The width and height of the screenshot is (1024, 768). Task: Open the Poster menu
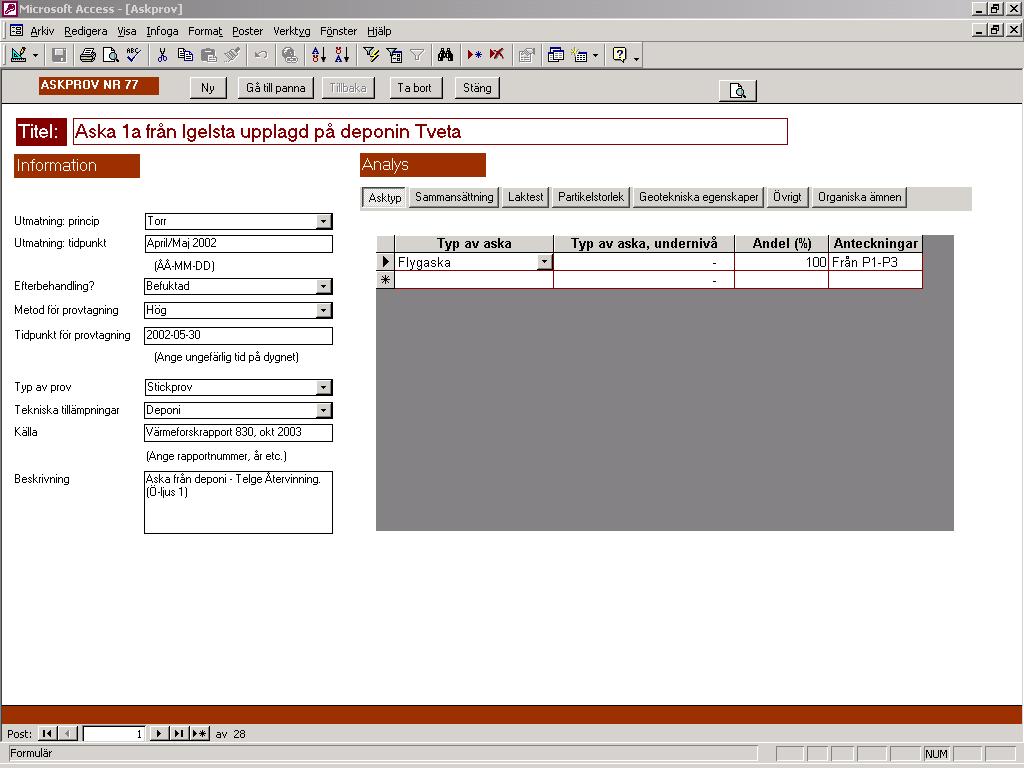tap(248, 31)
